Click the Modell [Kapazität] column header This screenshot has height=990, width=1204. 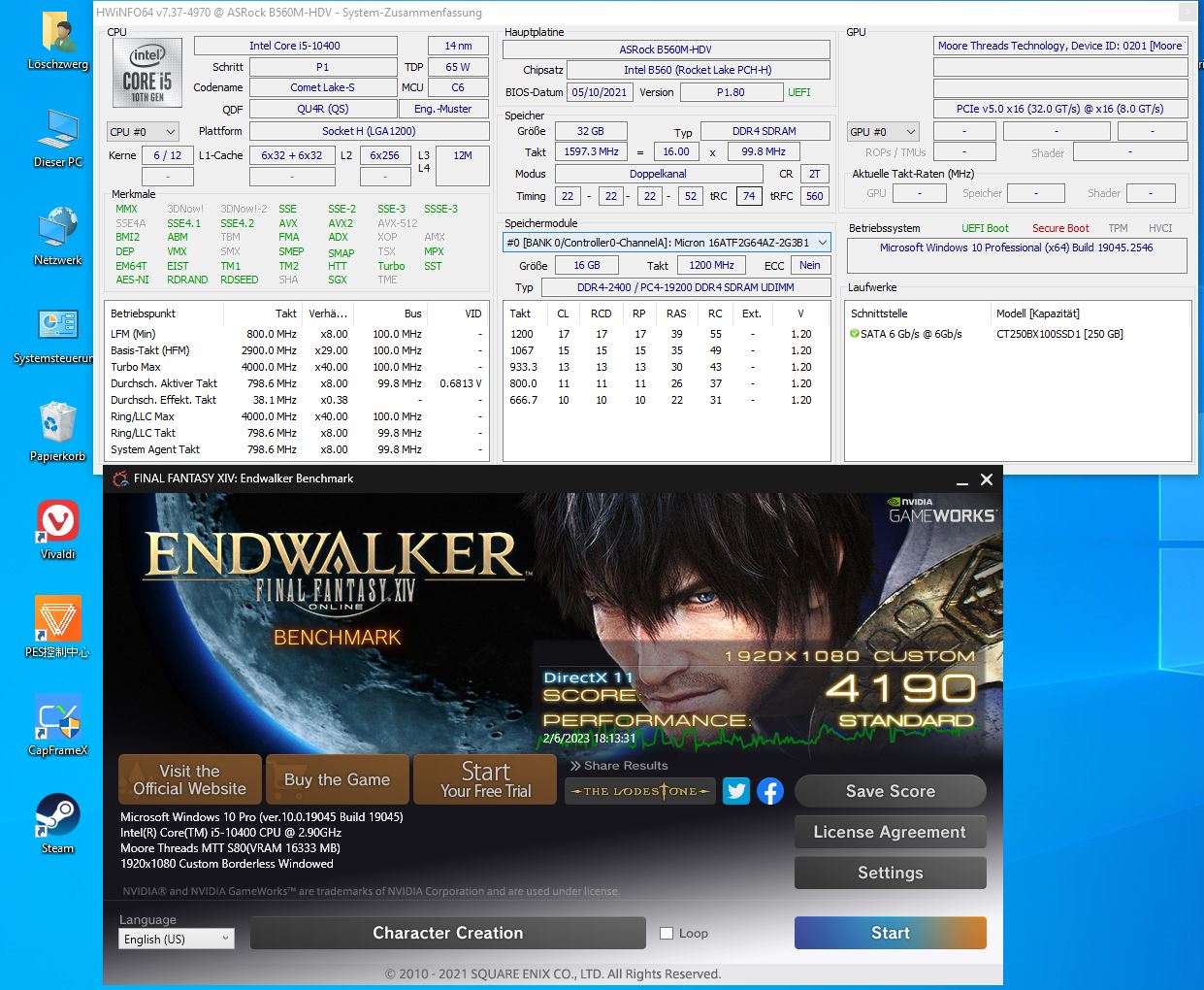(1090, 313)
